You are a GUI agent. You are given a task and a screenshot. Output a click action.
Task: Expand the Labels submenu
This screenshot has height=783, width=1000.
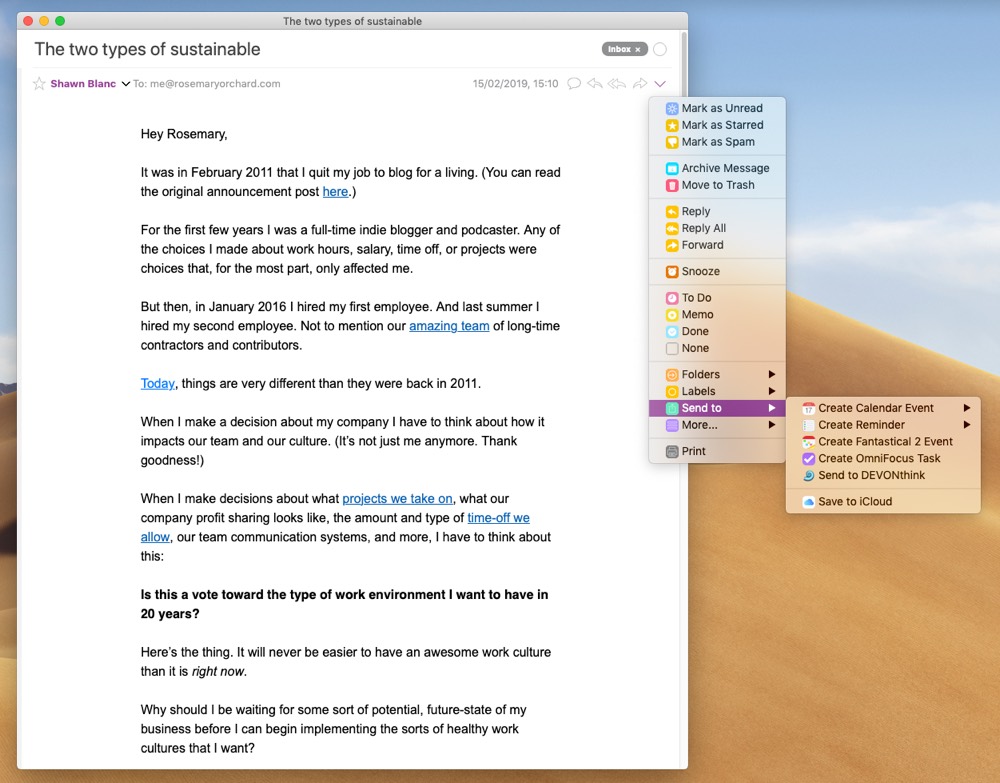click(x=717, y=392)
